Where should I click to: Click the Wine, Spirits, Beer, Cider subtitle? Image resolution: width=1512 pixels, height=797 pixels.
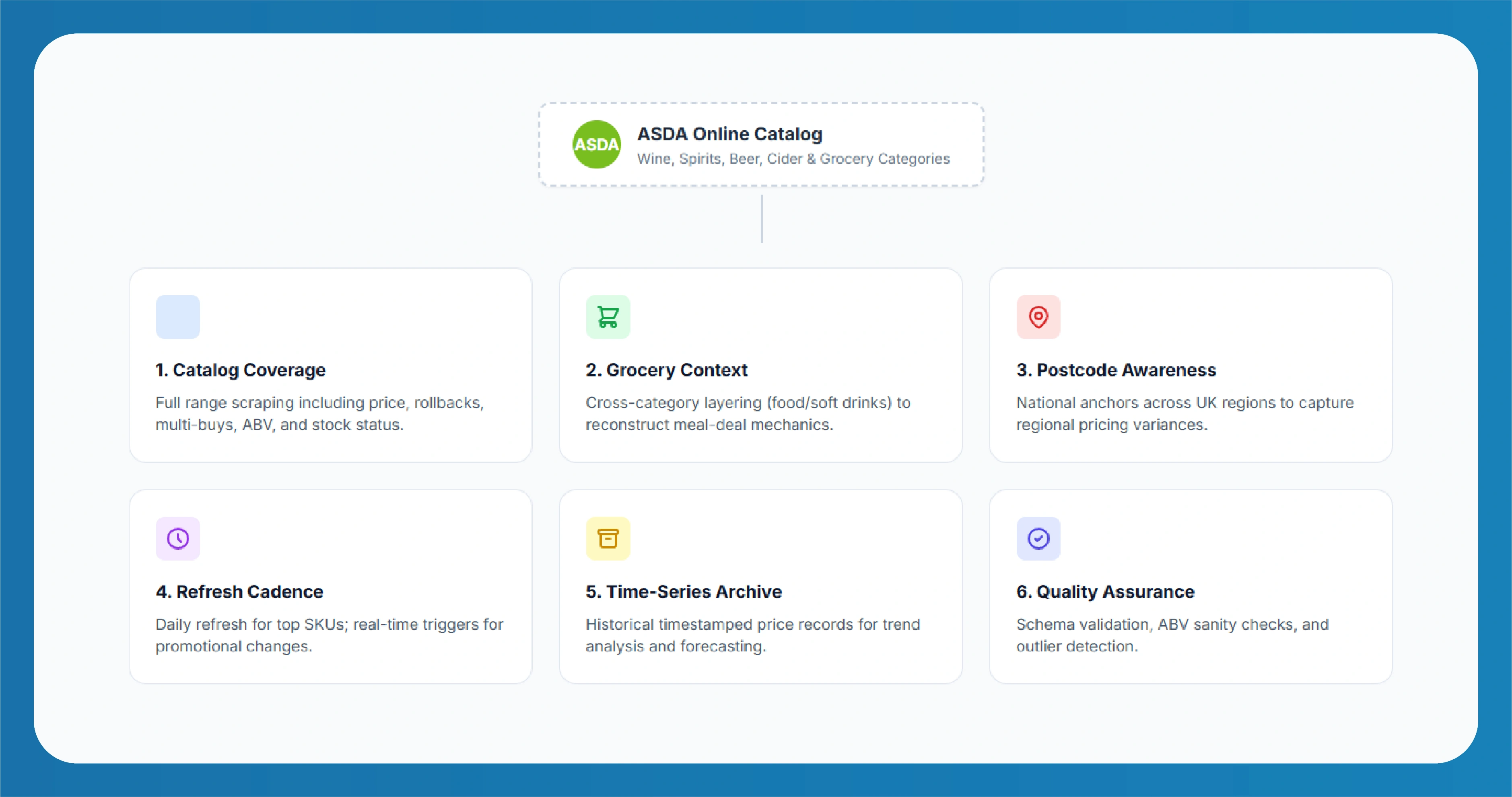pyautogui.click(x=793, y=159)
